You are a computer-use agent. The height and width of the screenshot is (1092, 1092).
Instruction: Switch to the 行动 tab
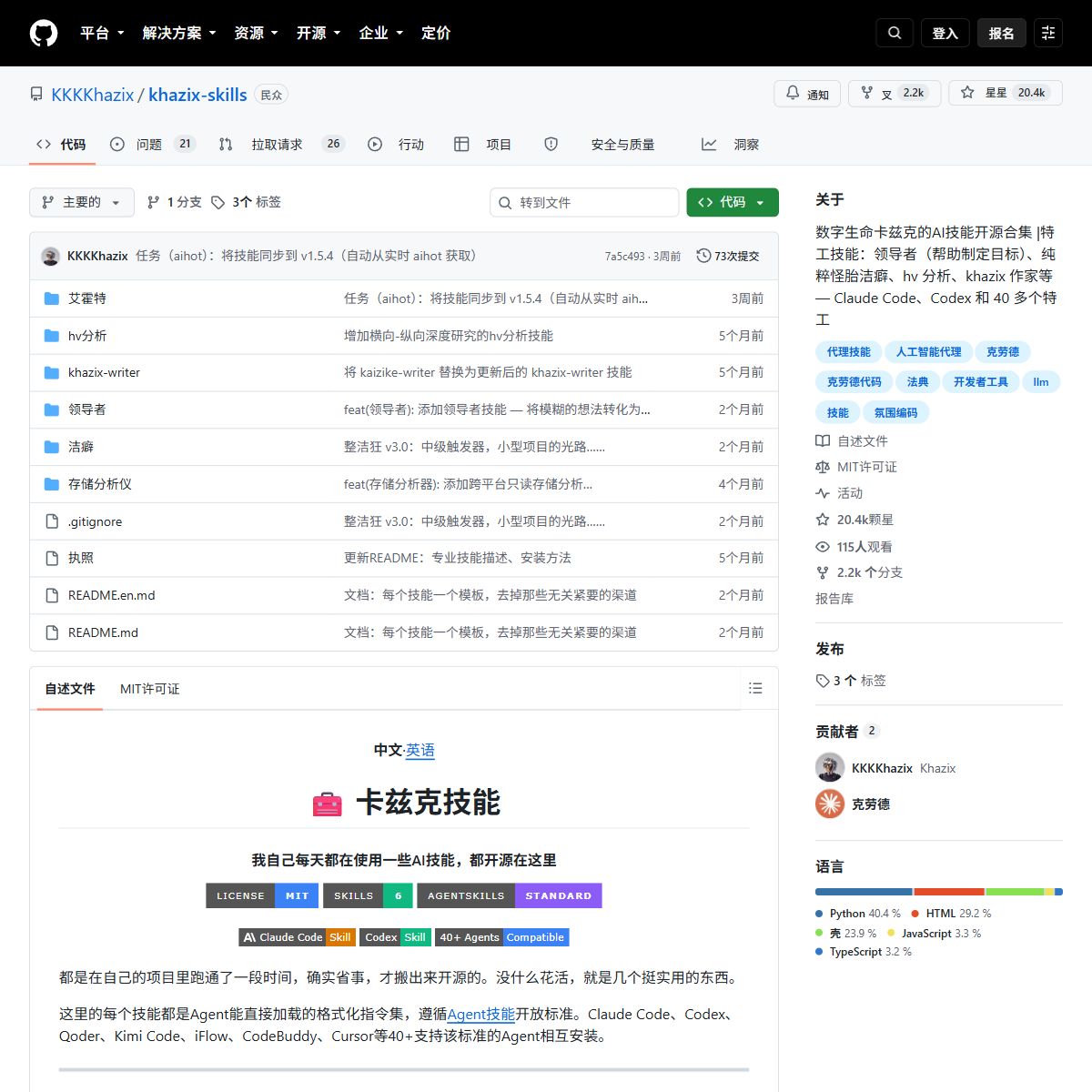[x=396, y=144]
